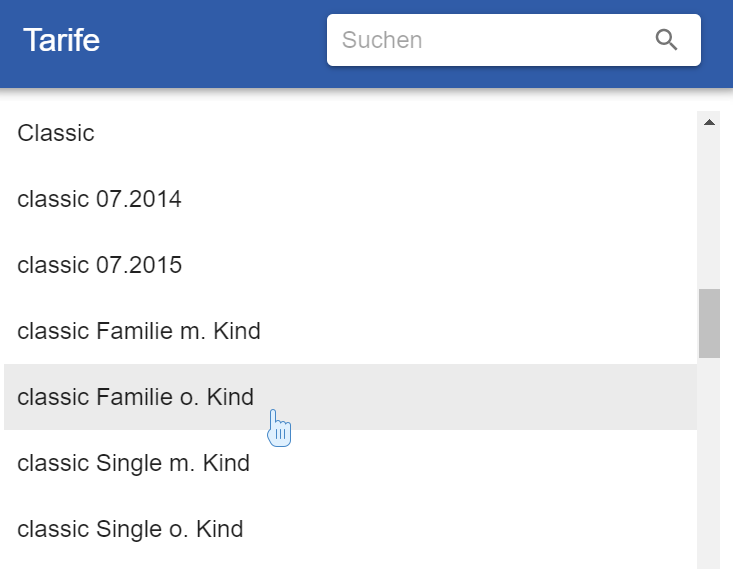Image resolution: width=733 pixels, height=569 pixels.
Task: Select classic Familie m. Kind
Action: point(139,331)
